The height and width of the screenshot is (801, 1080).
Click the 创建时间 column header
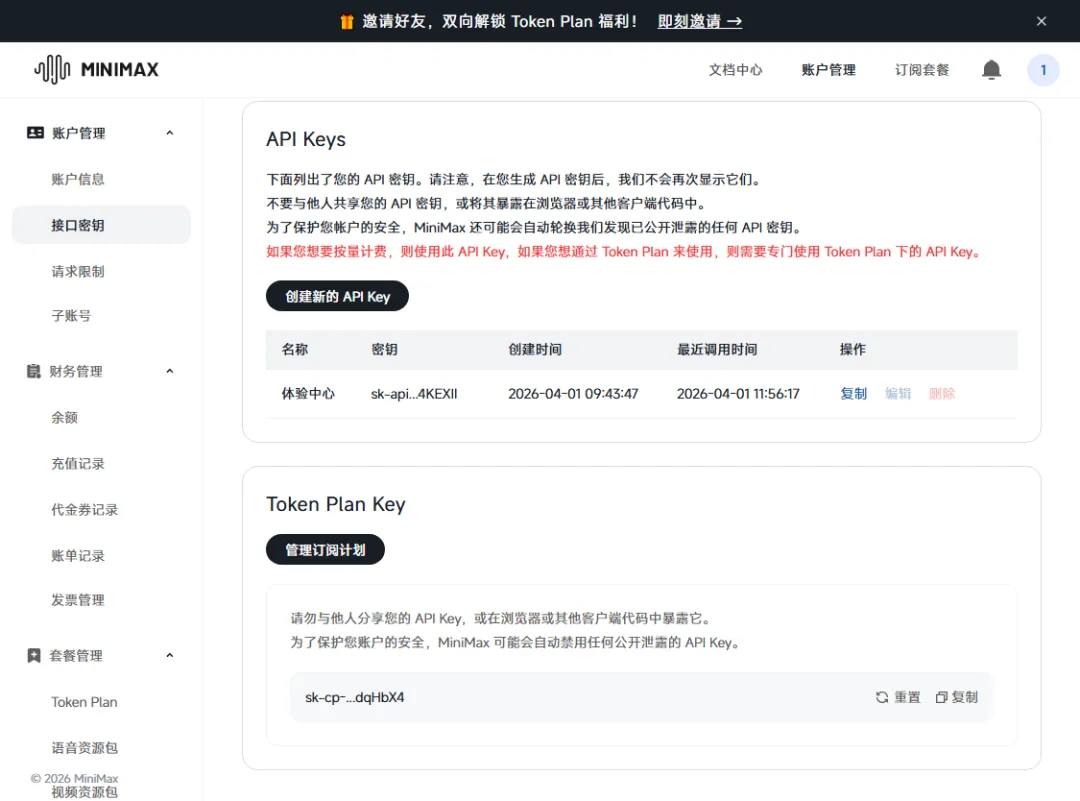[535, 349]
